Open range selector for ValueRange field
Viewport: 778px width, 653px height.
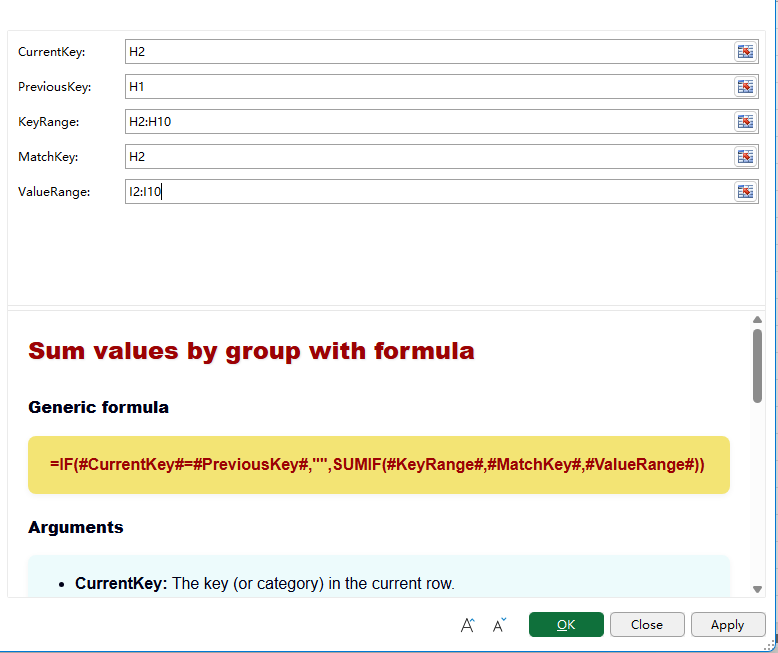pos(745,192)
